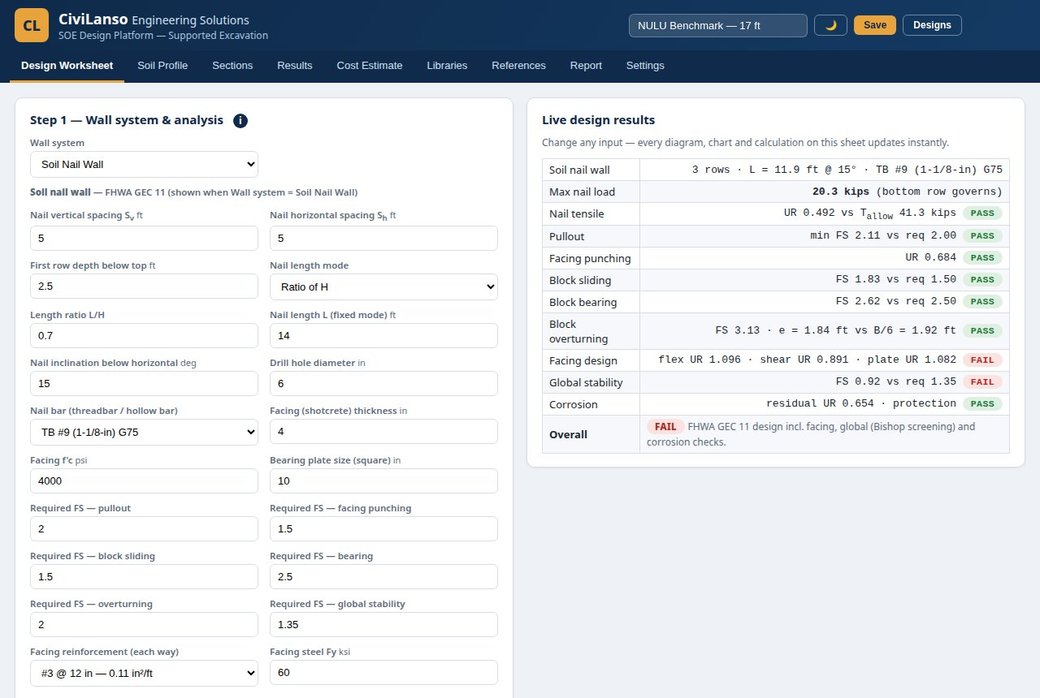Screen dimensions: 1040x698
Task: Edit the project name field NULU Benchmark
Action: click(718, 25)
